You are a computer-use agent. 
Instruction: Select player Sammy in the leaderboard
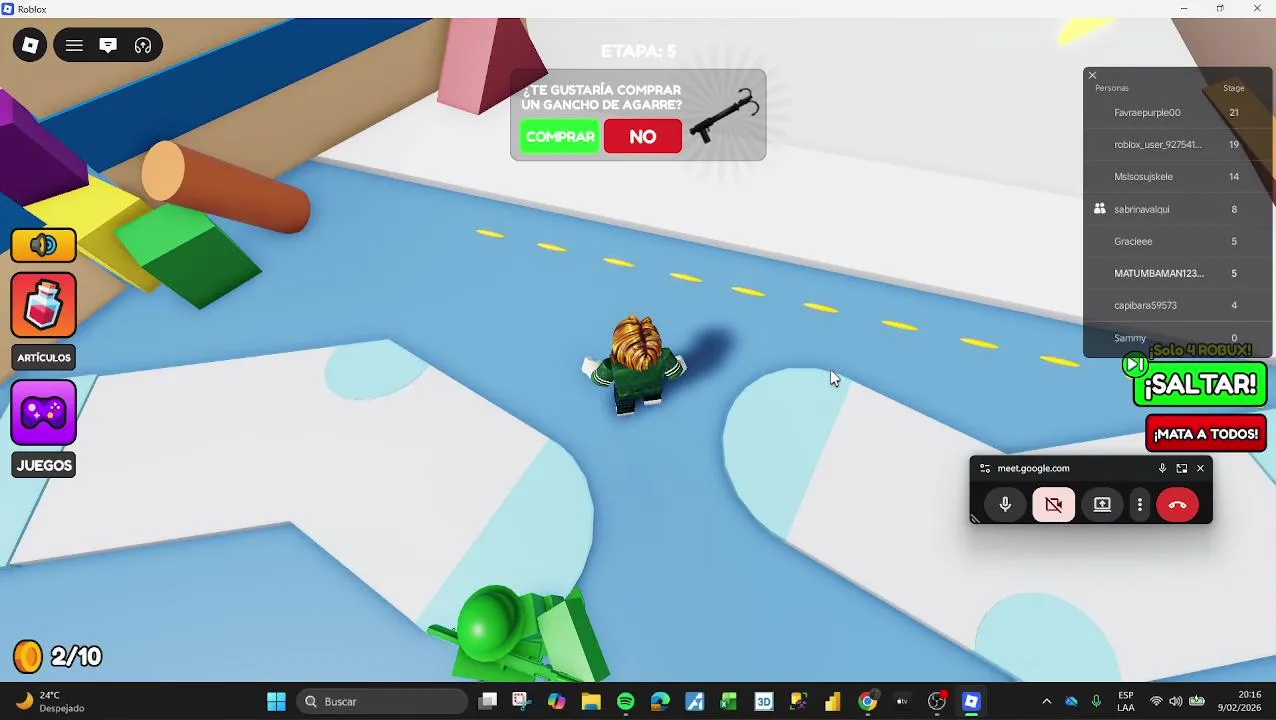pos(1177,338)
